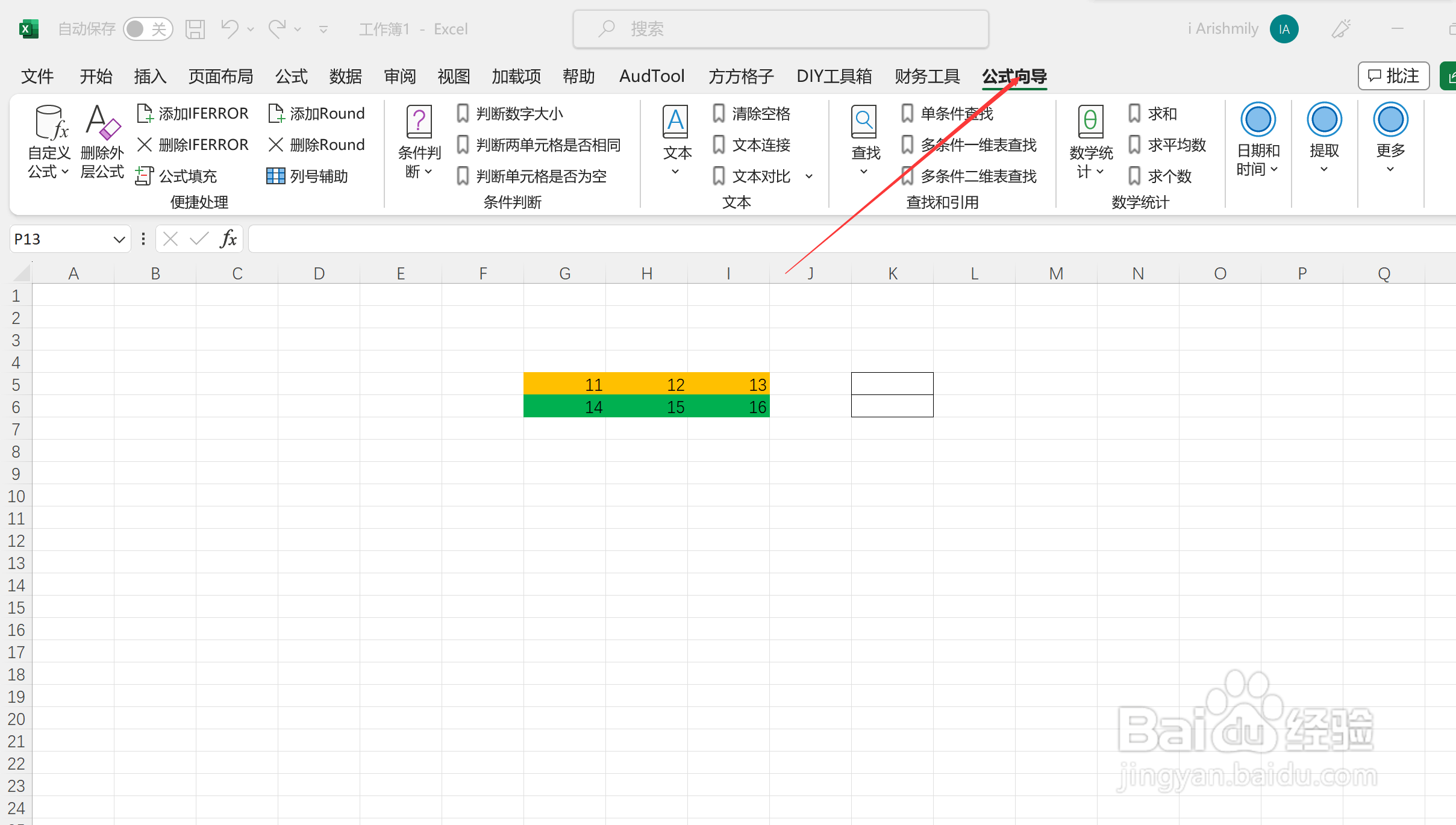Click the user account avatar IA
The height and width of the screenshot is (825, 1456).
[x=1284, y=29]
